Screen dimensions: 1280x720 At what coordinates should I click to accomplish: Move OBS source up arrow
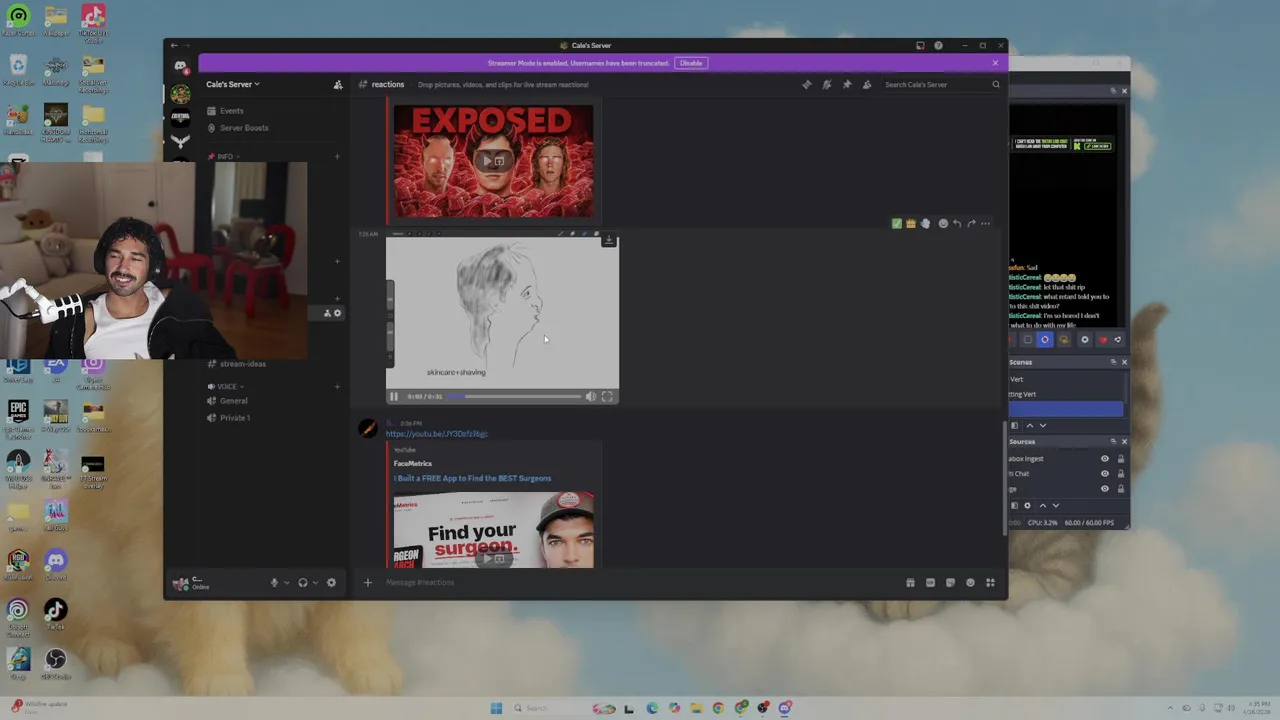(1043, 506)
